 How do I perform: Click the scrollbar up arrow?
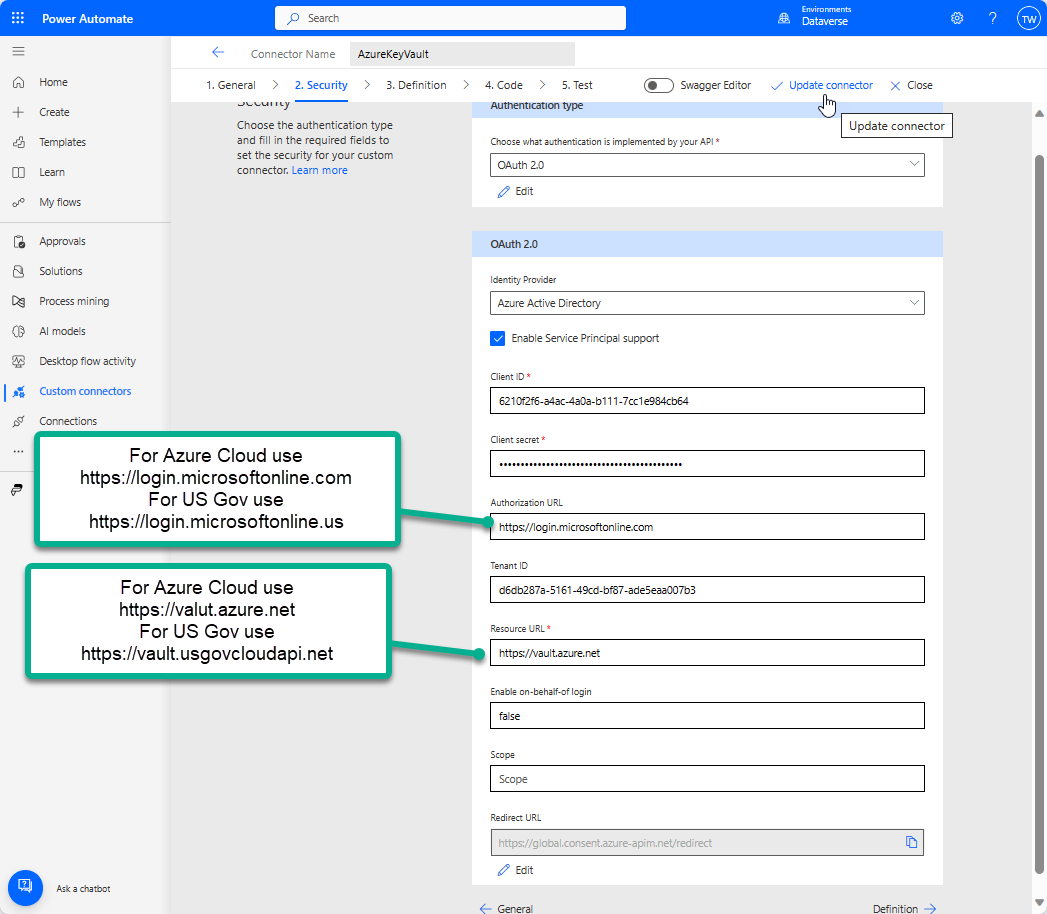click(x=1039, y=113)
